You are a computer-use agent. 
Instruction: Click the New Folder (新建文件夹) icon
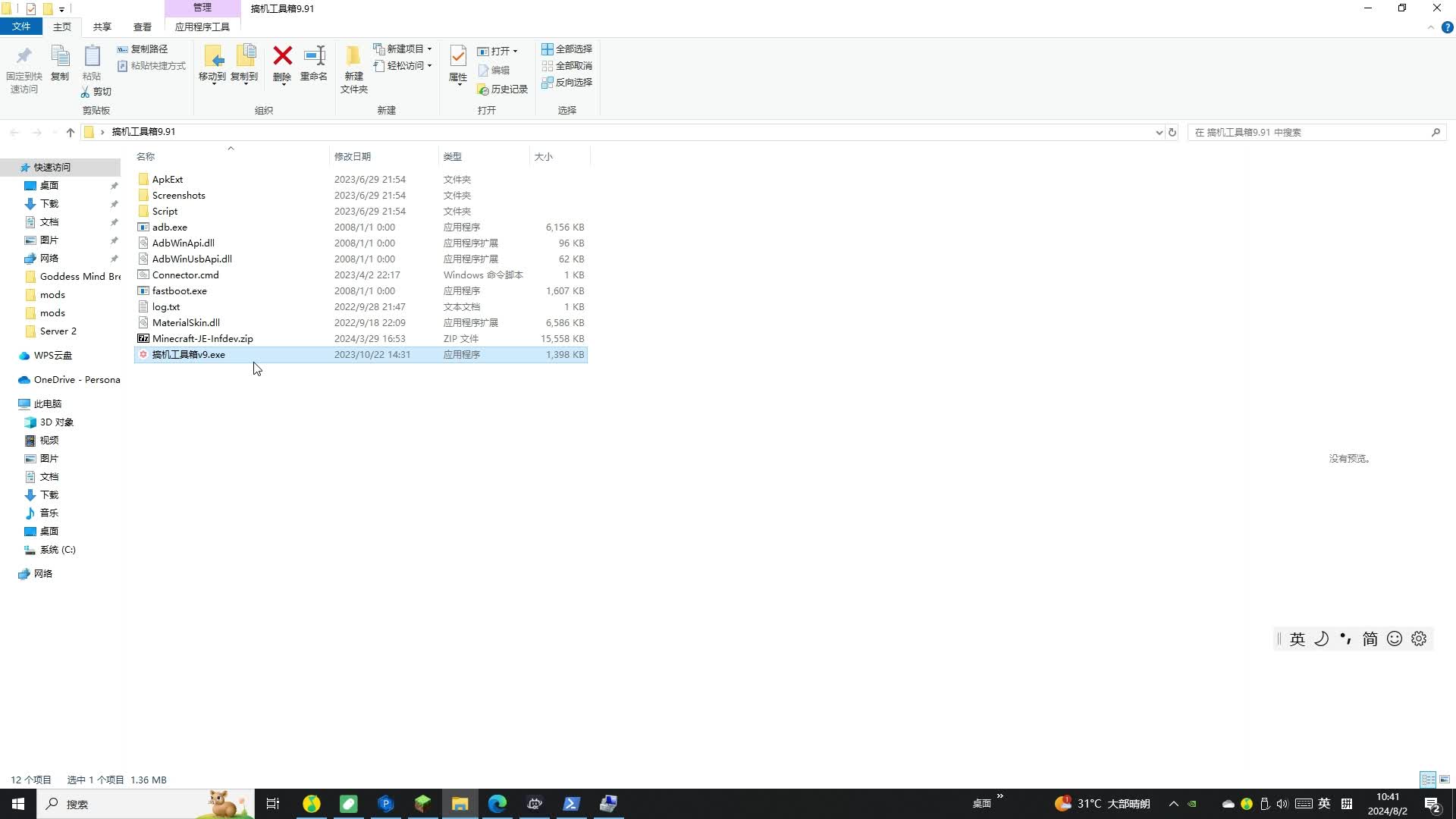353,58
